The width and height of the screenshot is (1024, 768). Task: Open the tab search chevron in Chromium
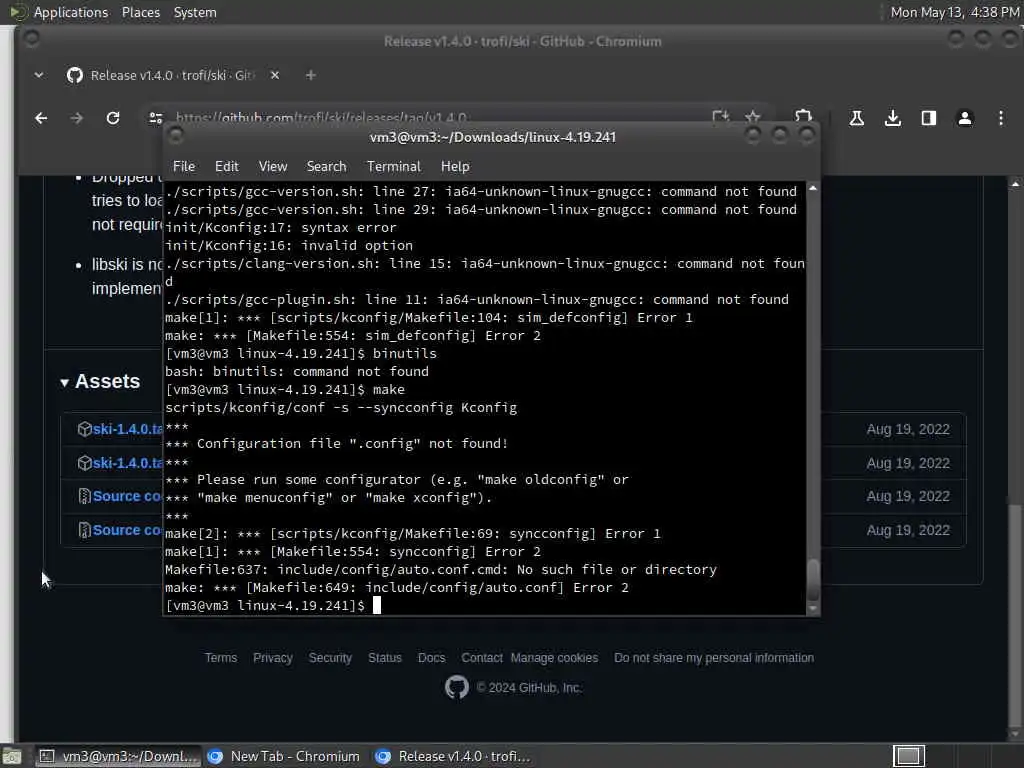pyautogui.click(x=39, y=75)
